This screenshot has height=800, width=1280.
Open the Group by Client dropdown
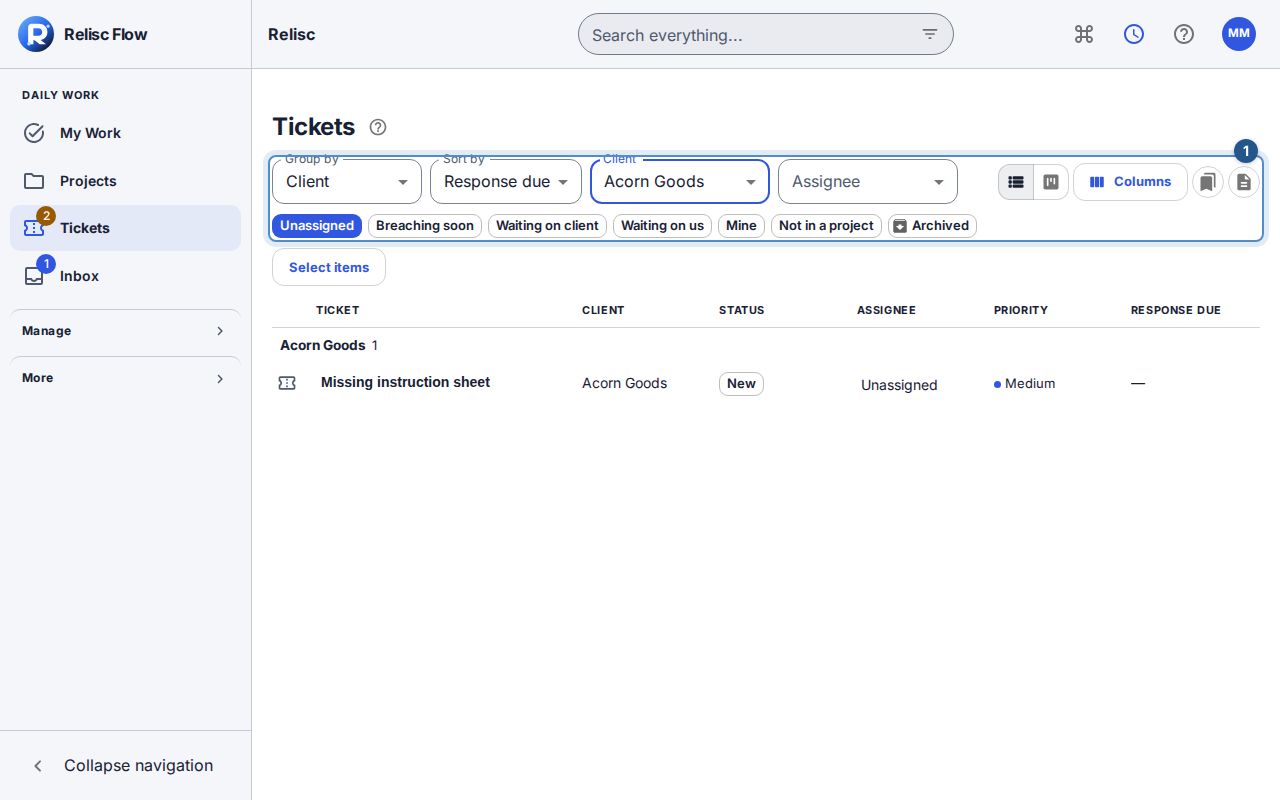(347, 182)
